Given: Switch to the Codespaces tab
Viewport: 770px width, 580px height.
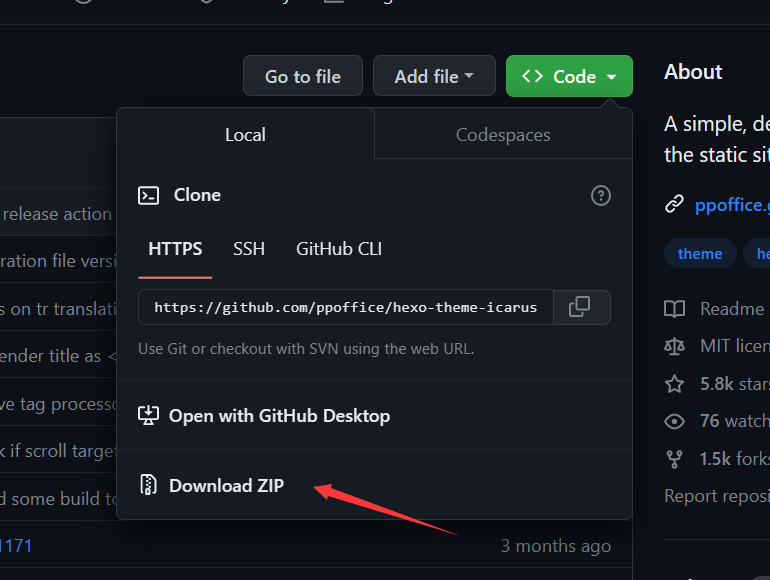Looking at the screenshot, I should tap(503, 134).
